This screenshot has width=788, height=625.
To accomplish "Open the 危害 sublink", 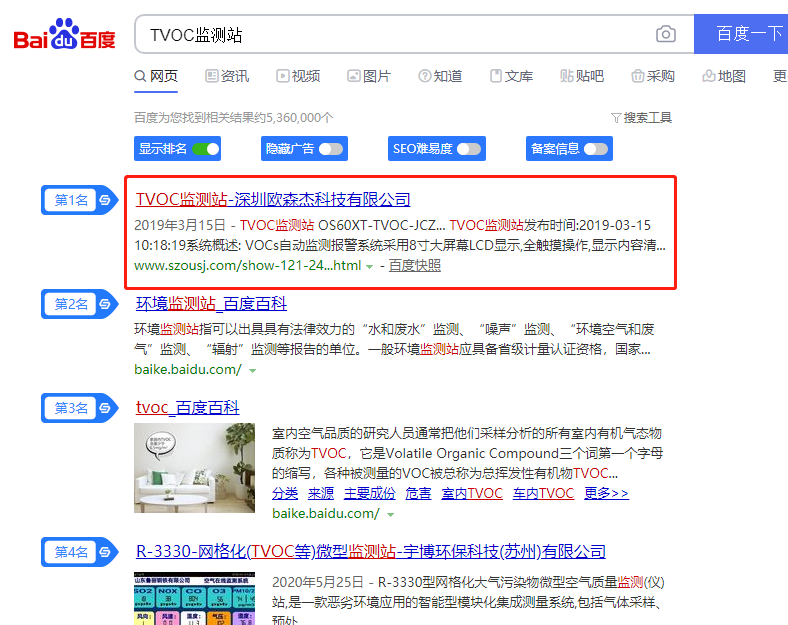I will point(418,493).
